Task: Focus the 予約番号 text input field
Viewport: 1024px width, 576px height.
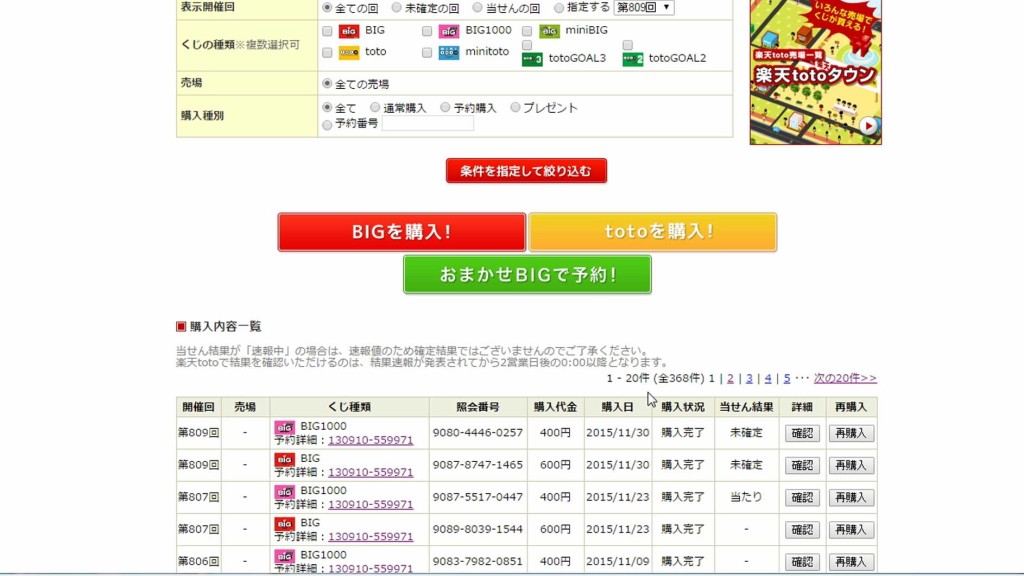Action: 428,124
